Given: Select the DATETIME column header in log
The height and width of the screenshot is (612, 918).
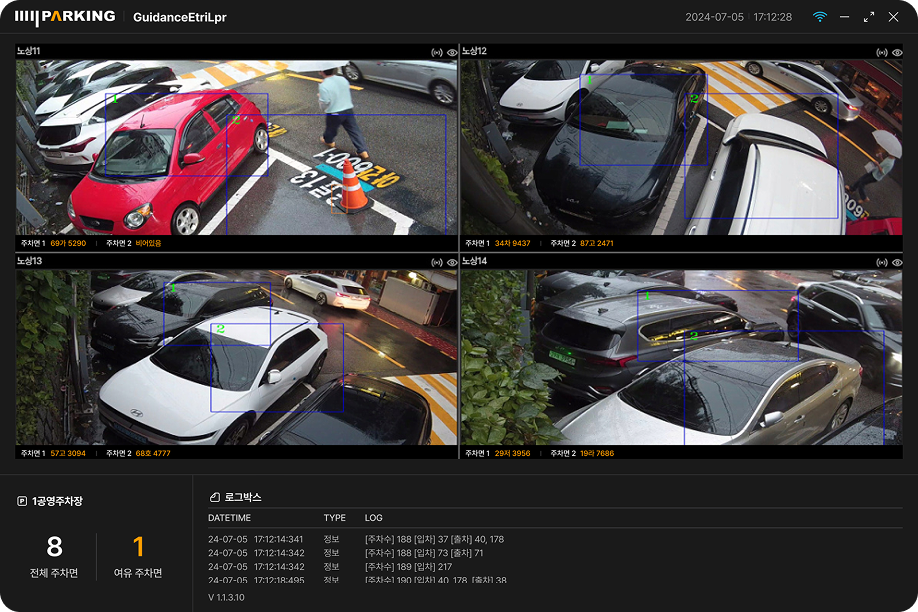Looking at the screenshot, I should [229, 518].
